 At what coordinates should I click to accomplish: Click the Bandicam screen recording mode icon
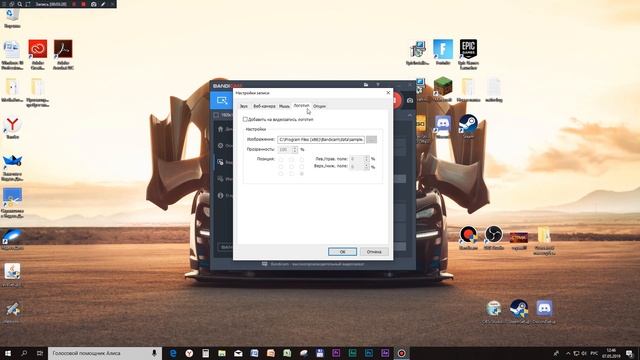pos(222,100)
